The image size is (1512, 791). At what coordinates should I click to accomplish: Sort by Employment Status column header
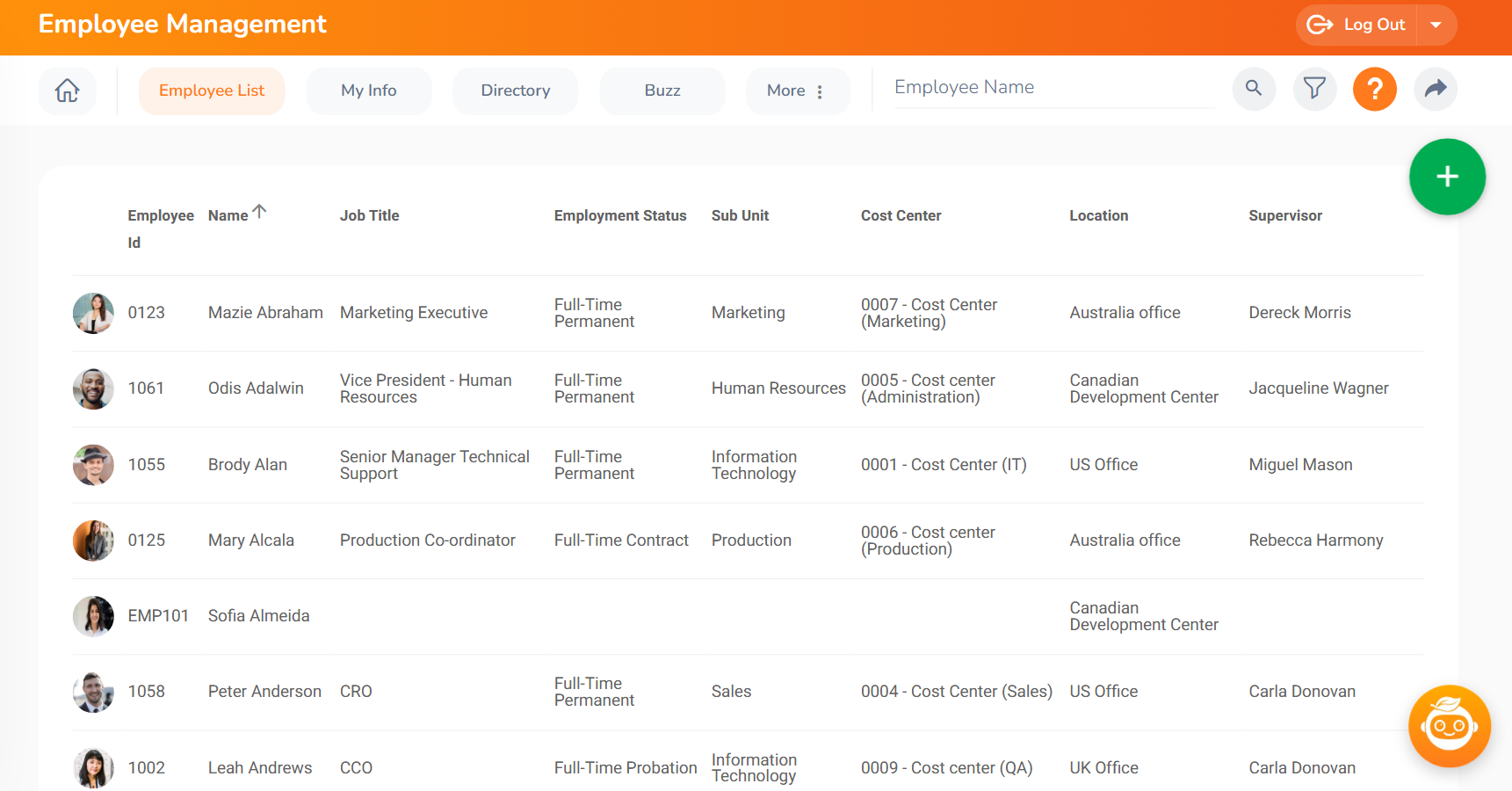pyautogui.click(x=620, y=215)
